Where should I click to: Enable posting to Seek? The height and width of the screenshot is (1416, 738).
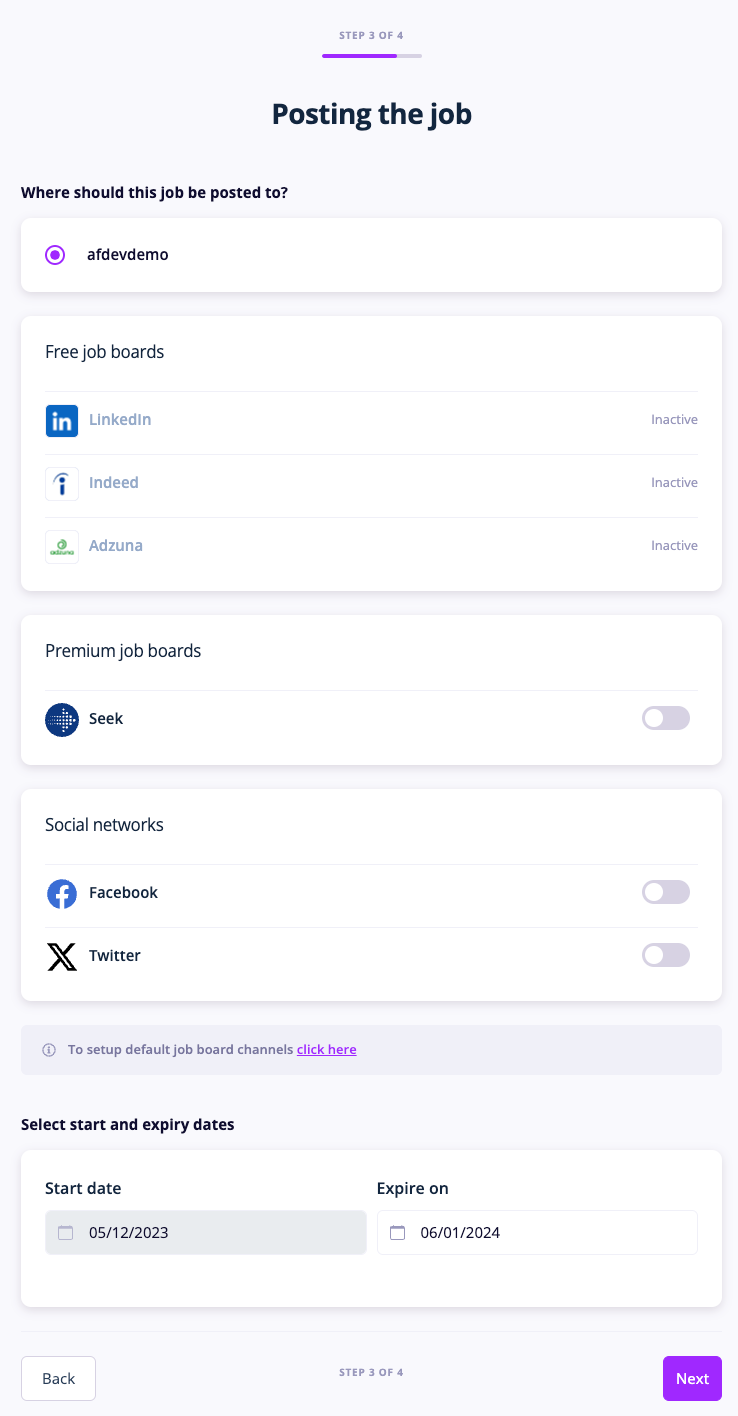(665, 718)
